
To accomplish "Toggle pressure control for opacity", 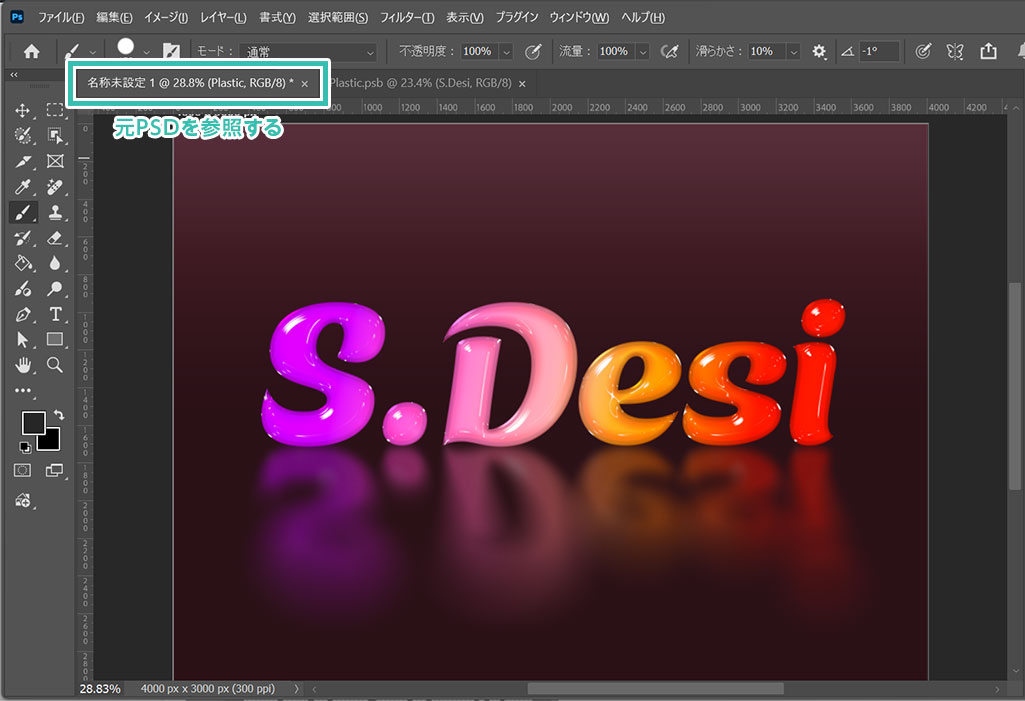I will (x=533, y=51).
